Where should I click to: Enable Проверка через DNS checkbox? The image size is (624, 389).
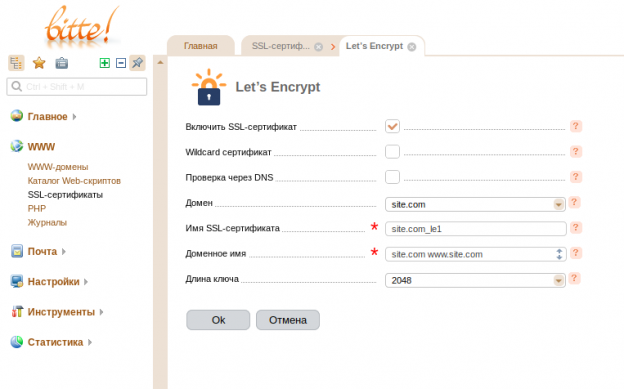click(x=392, y=177)
